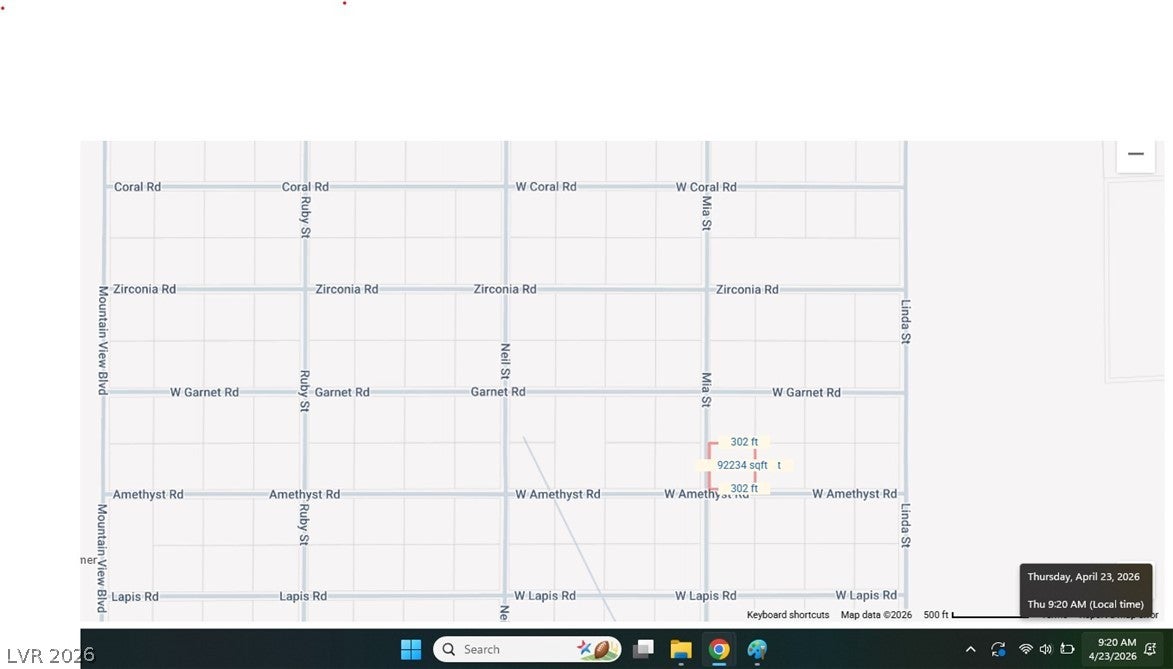Click the football search highlight icon
This screenshot has height=669, width=1173.
click(x=597, y=649)
